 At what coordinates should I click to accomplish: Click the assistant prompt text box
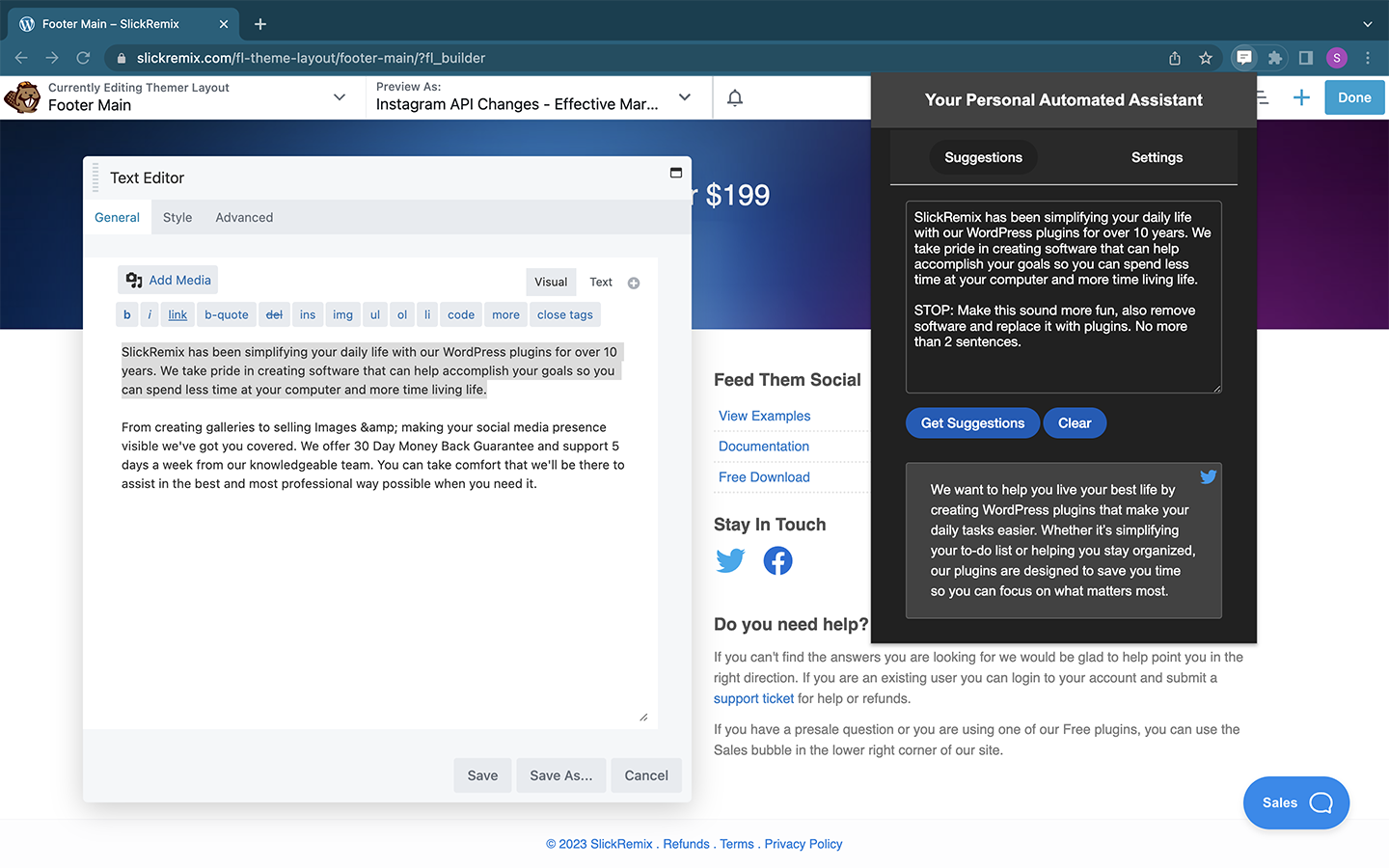click(x=1063, y=297)
